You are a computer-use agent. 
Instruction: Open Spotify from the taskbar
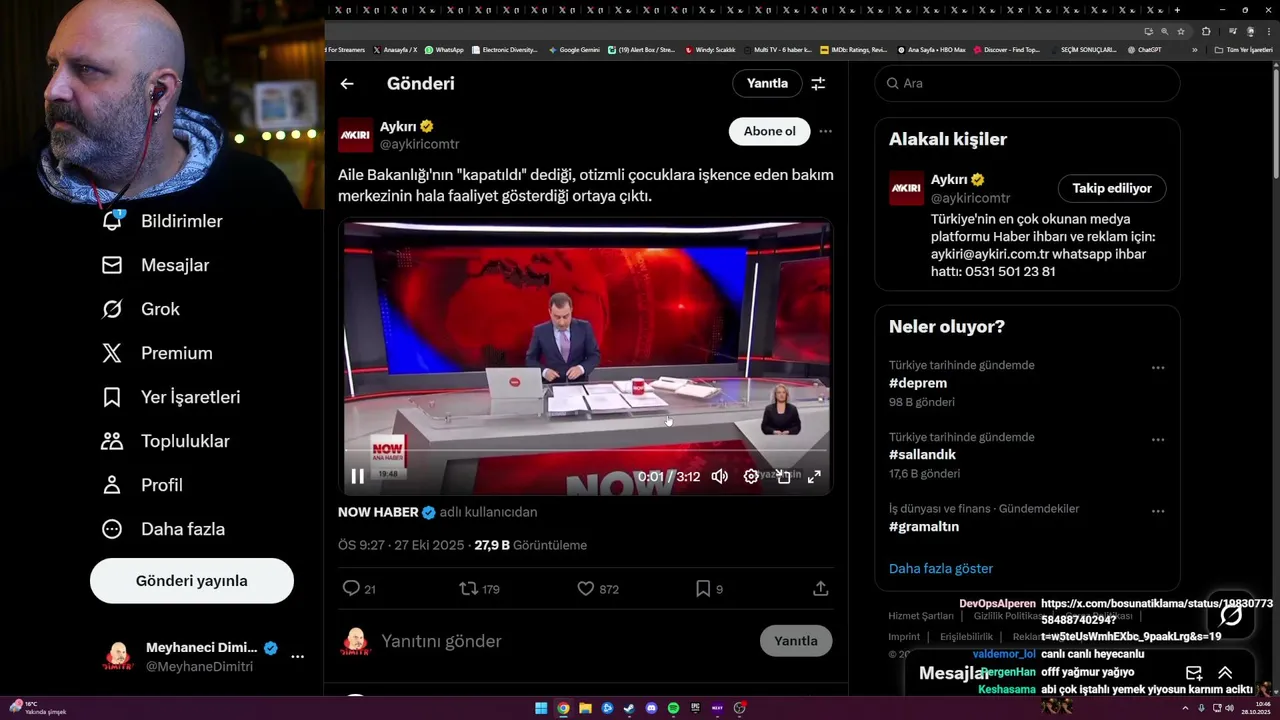coord(673,708)
